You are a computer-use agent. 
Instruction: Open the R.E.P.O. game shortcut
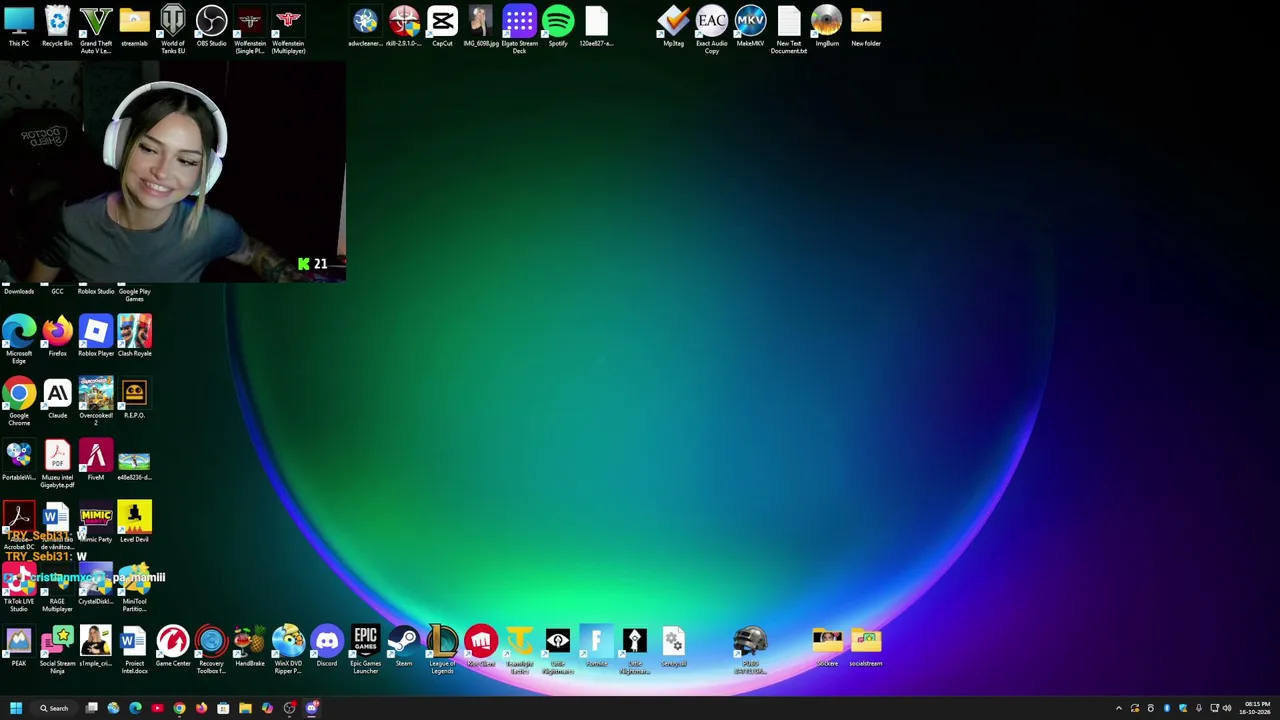[x=134, y=398]
